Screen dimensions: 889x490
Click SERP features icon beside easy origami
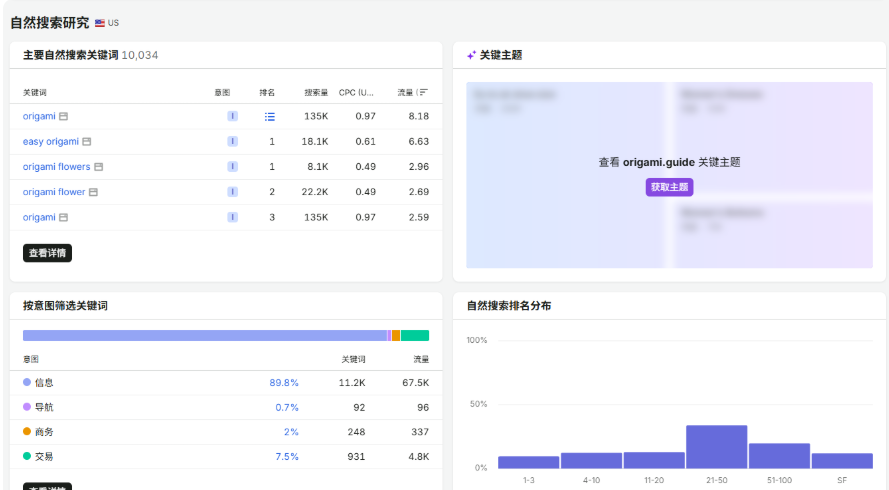pos(87,141)
